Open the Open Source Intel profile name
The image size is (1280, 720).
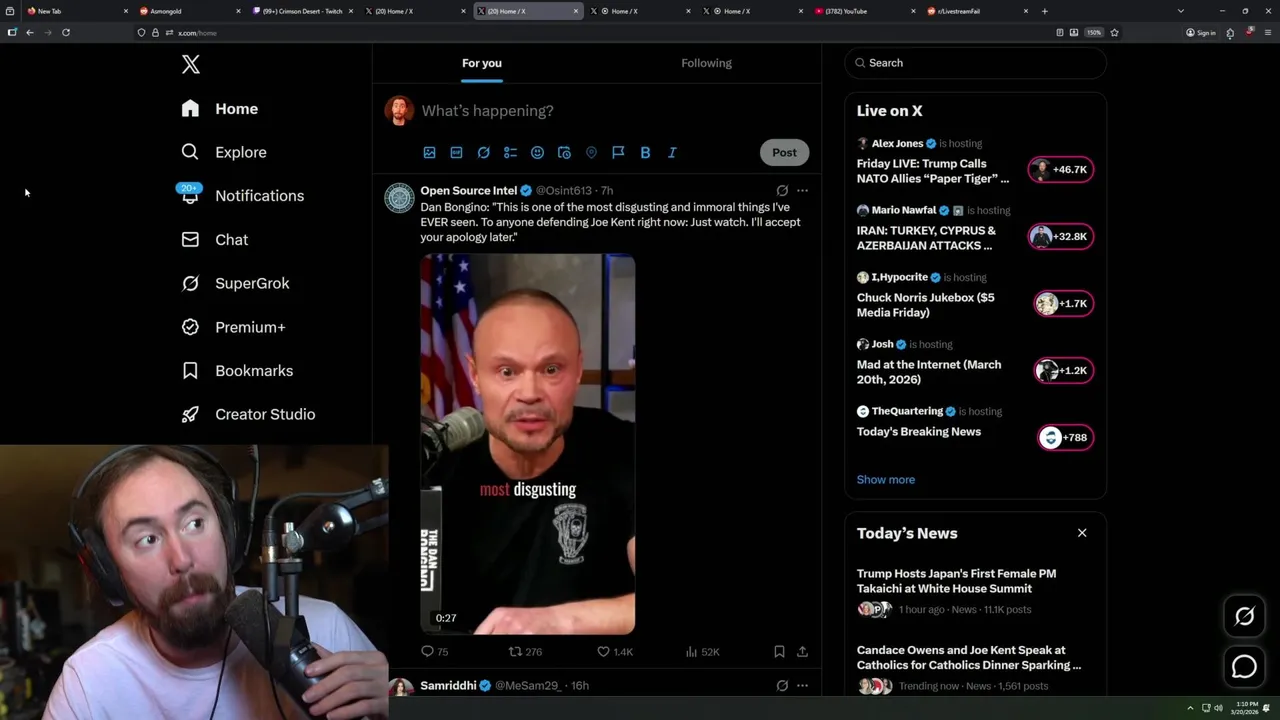[469, 191]
